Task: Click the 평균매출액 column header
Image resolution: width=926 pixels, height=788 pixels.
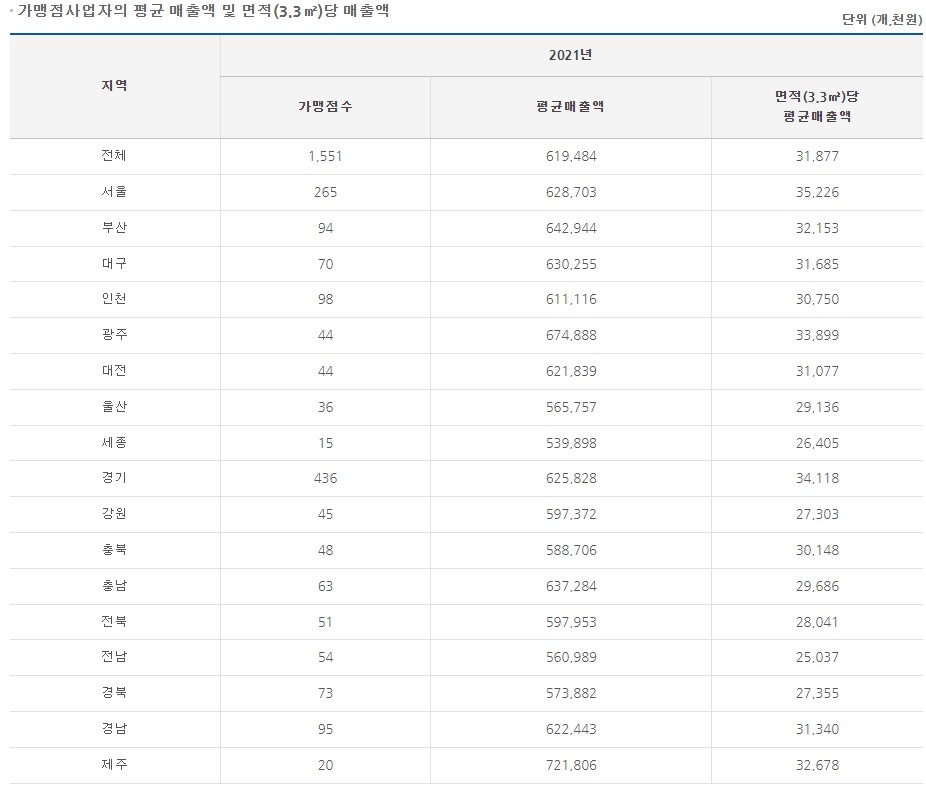Action: [570, 106]
